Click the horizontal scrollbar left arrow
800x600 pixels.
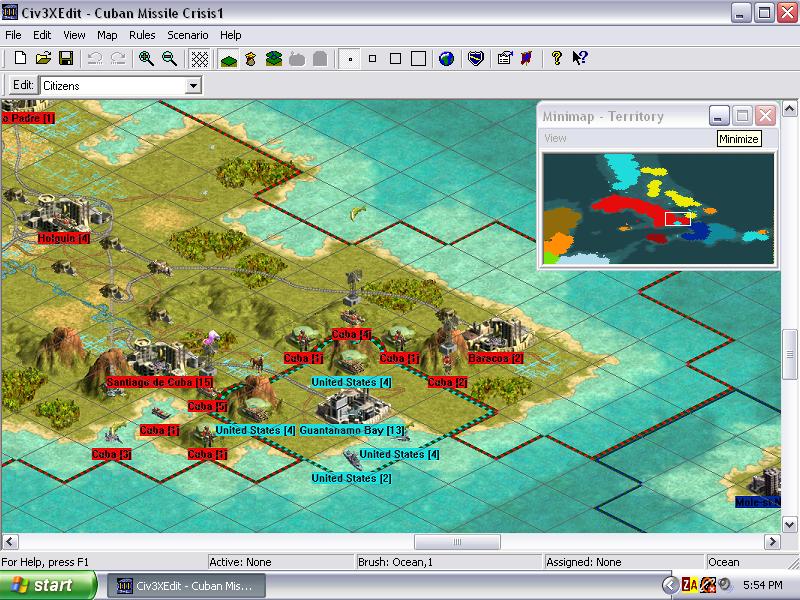[10, 541]
